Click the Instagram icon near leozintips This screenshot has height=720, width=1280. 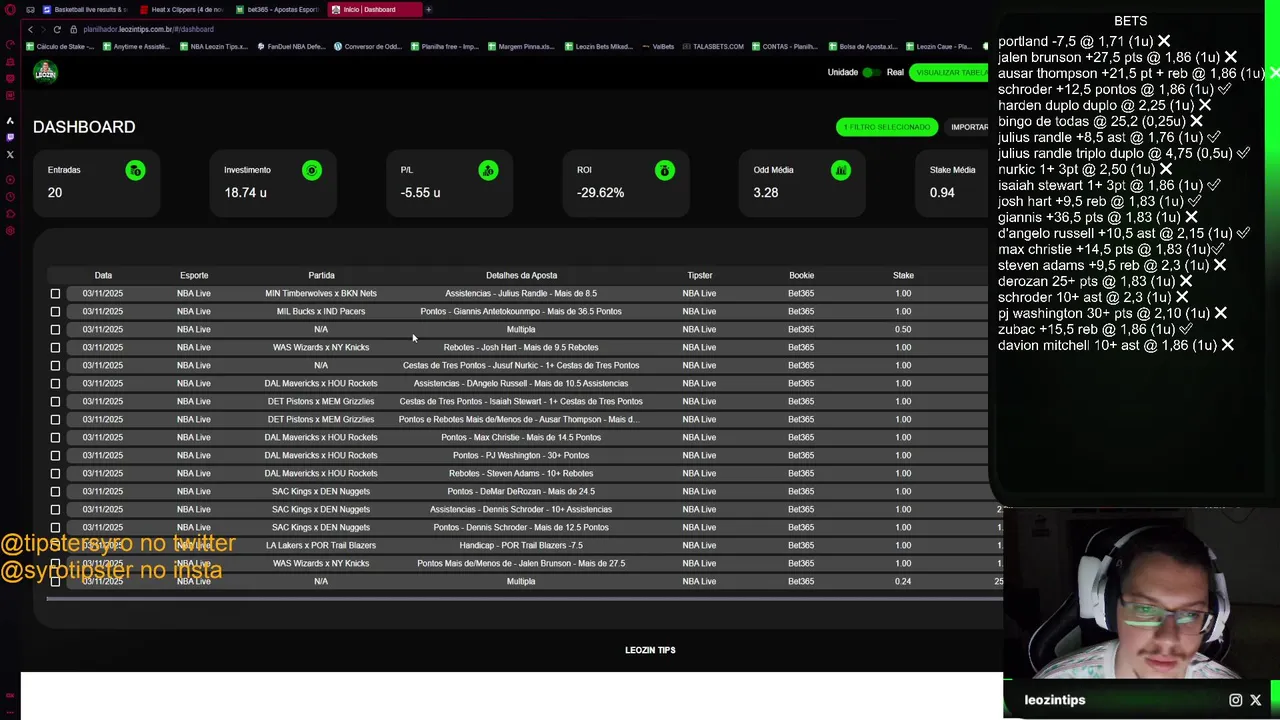(1236, 700)
